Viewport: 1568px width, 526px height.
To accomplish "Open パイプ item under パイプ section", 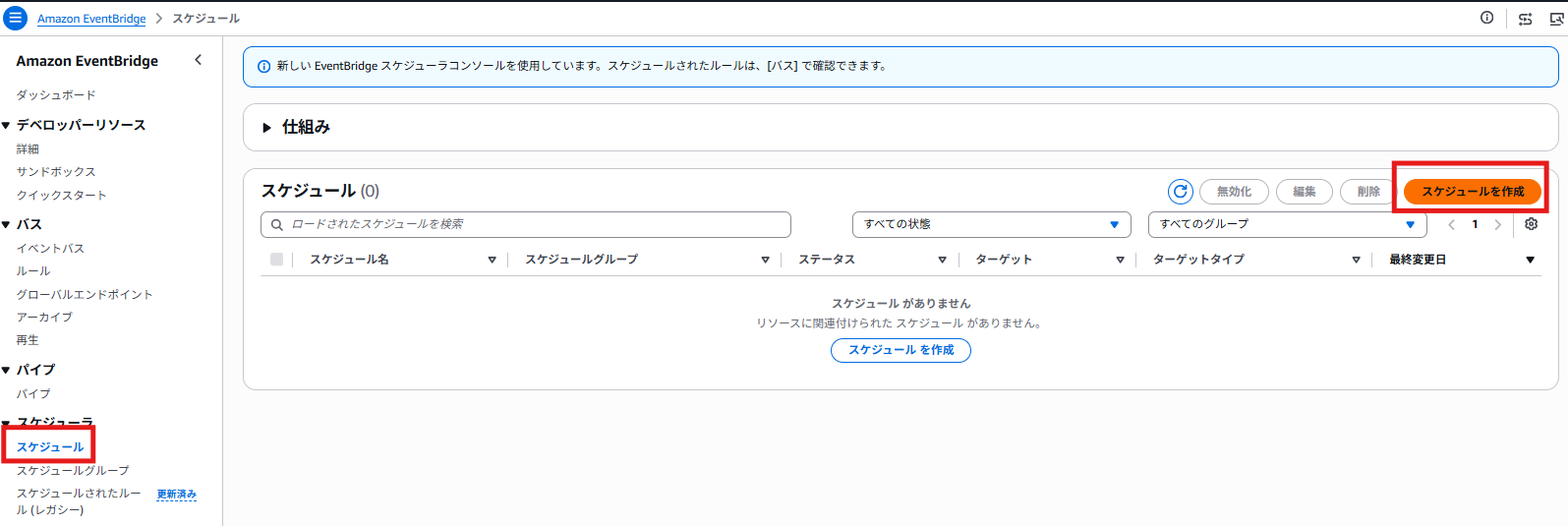I will 33,393.
